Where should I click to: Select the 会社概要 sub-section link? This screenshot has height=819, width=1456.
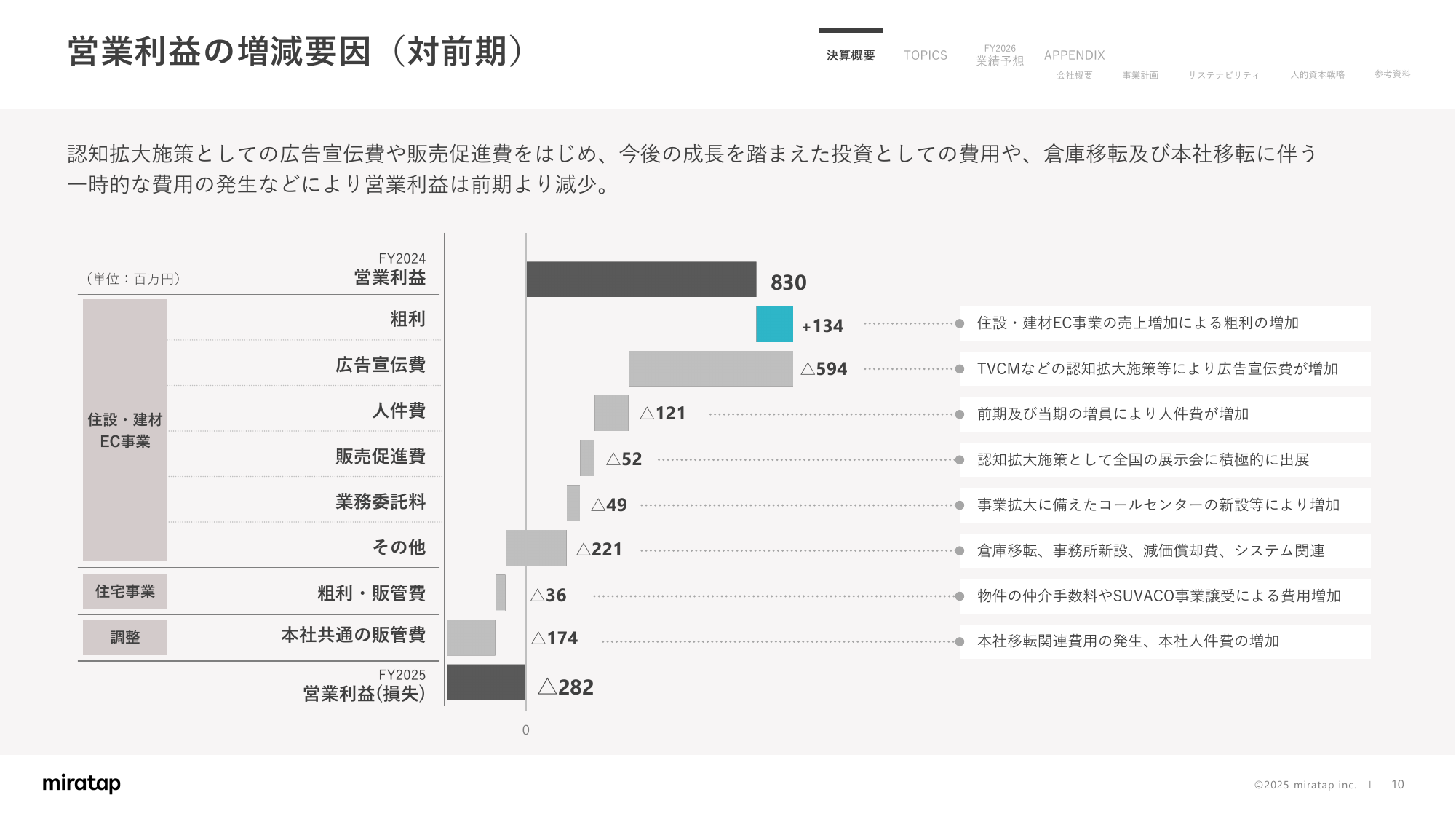(1074, 75)
